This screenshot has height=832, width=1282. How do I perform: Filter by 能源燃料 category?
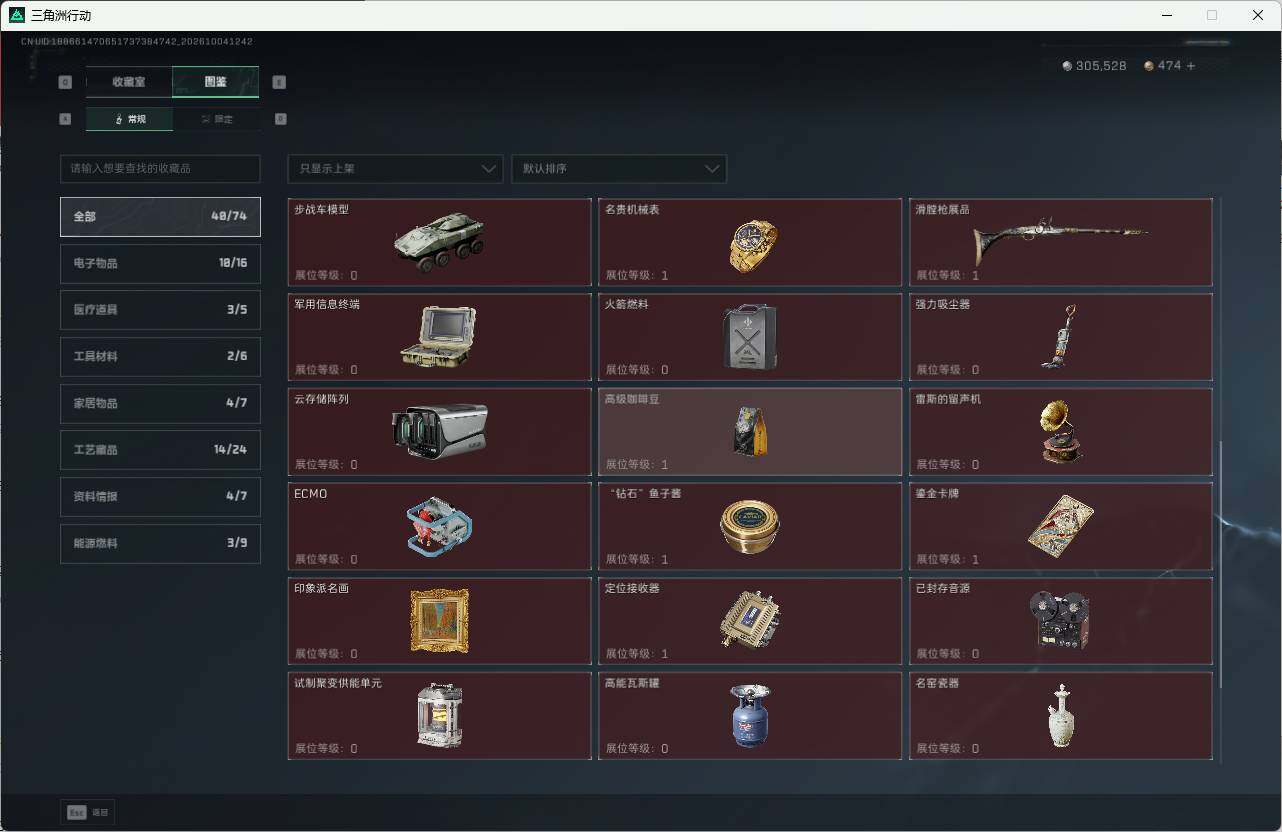point(160,543)
